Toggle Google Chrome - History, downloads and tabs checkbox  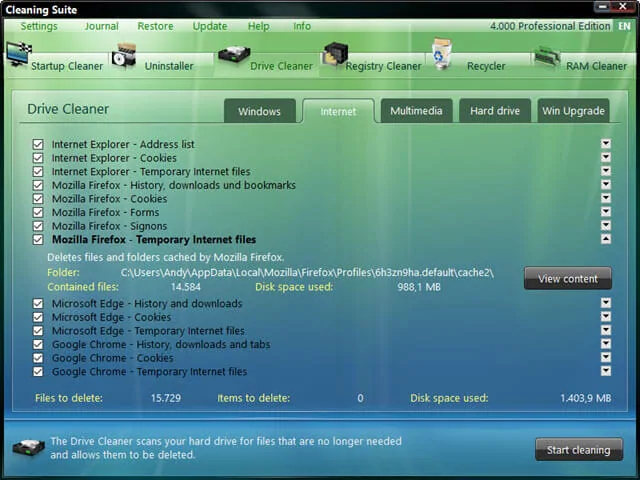click(x=38, y=344)
